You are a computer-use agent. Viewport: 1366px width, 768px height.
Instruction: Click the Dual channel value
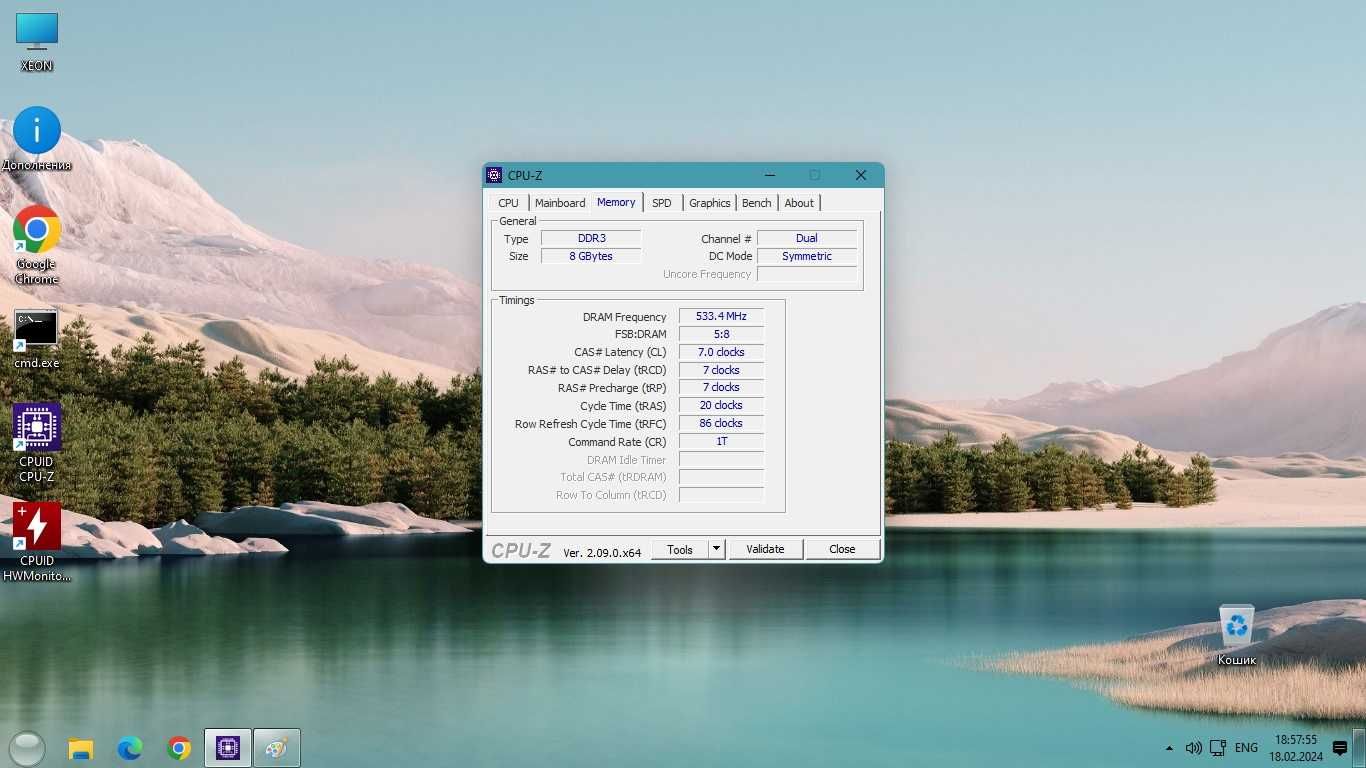click(807, 238)
